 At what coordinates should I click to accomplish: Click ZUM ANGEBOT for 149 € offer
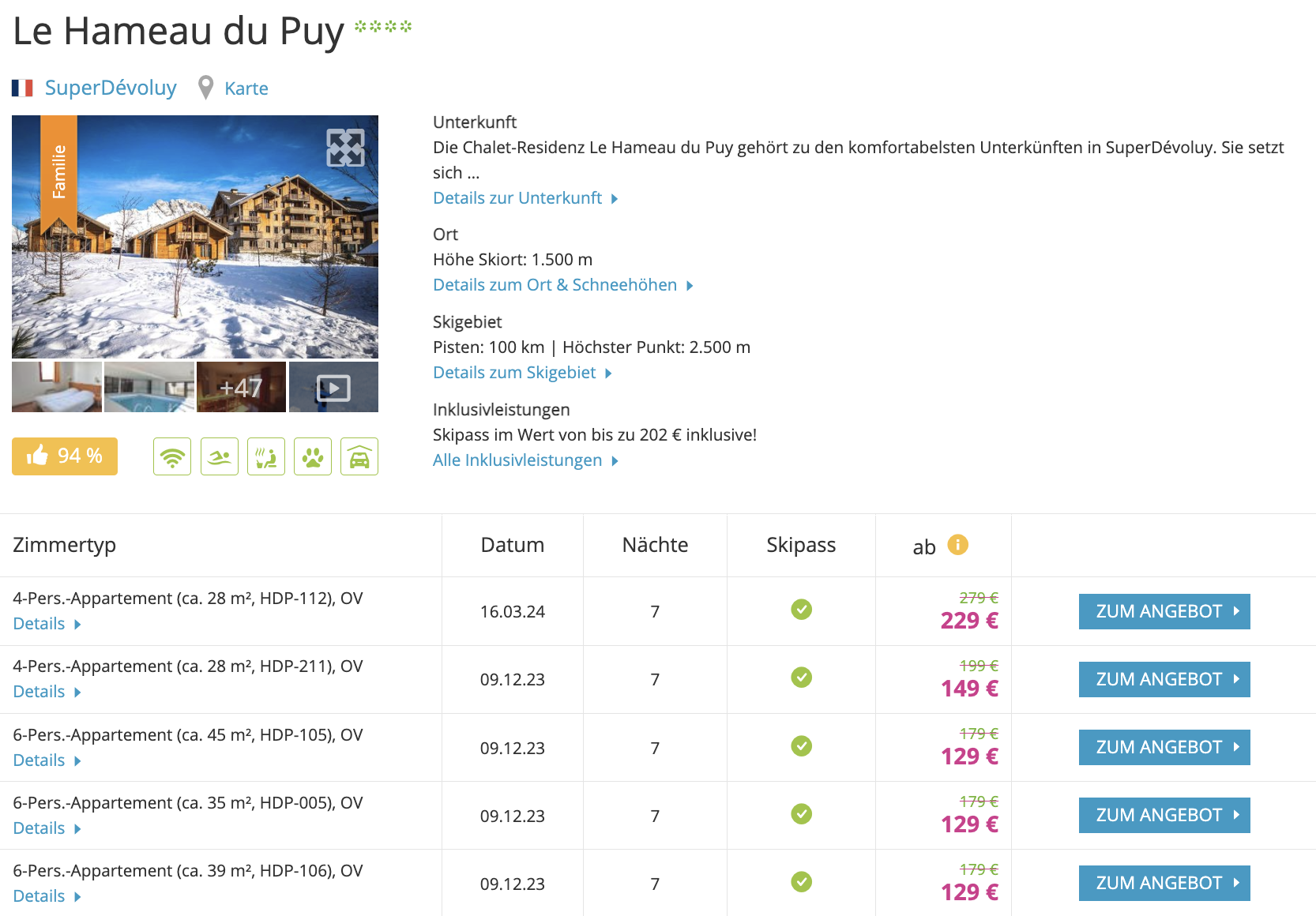[1164, 679]
